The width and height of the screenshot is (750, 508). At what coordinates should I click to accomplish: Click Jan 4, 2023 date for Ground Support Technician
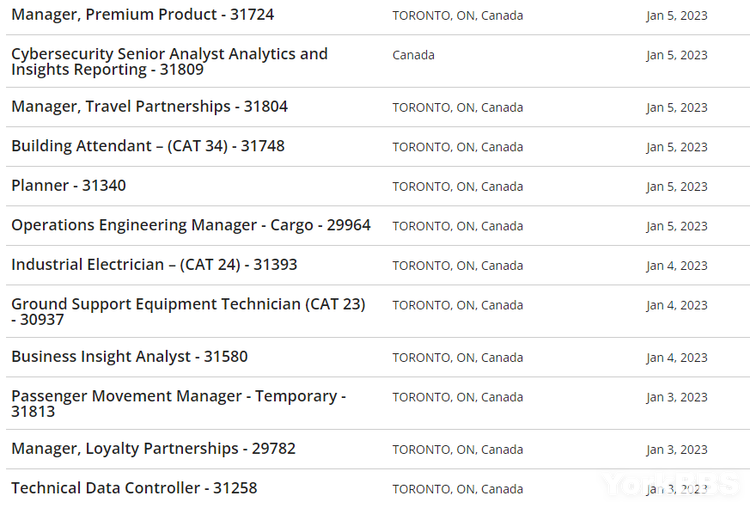[x=676, y=306]
